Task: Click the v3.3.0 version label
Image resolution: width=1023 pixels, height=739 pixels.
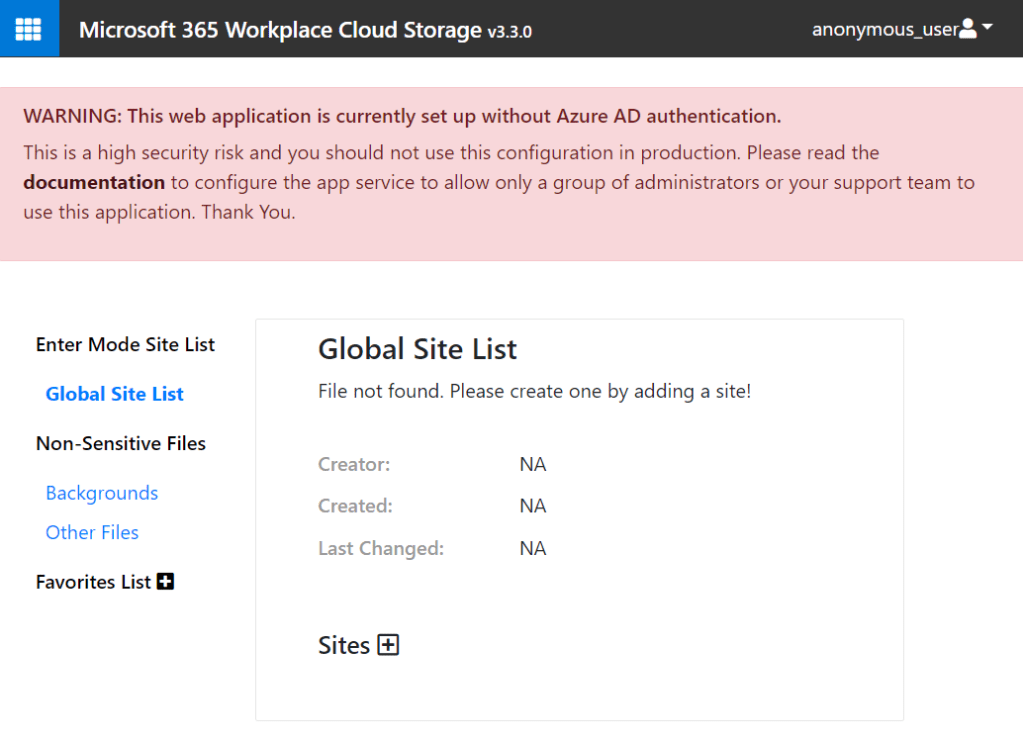Action: click(x=510, y=32)
